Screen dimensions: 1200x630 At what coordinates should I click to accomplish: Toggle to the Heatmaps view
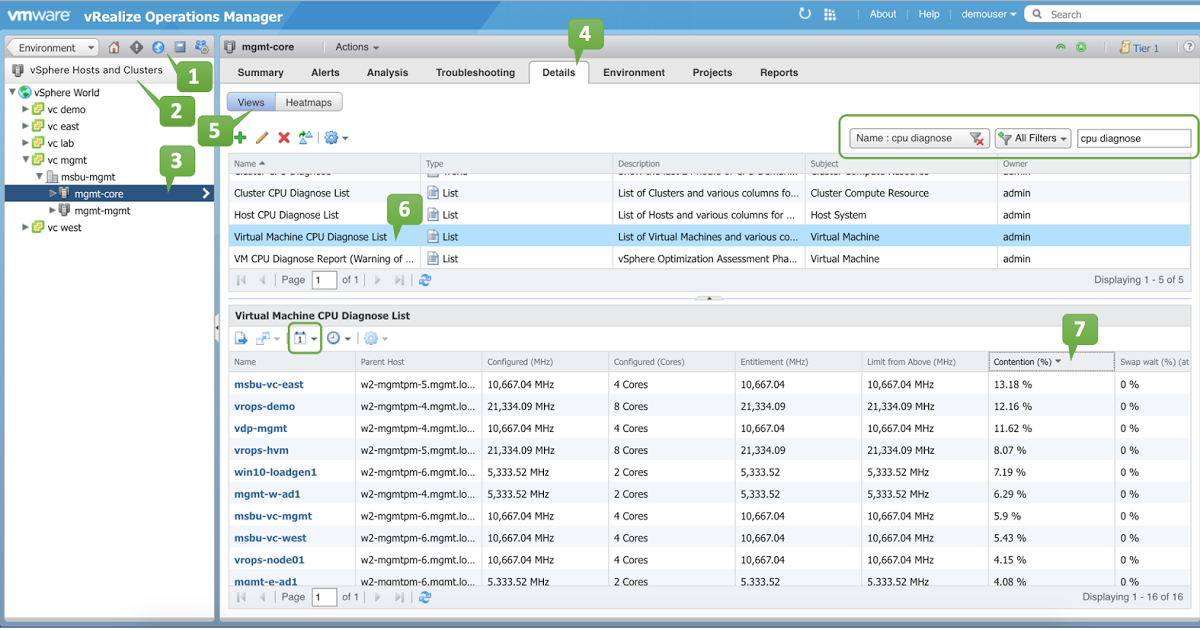pyautogui.click(x=308, y=102)
